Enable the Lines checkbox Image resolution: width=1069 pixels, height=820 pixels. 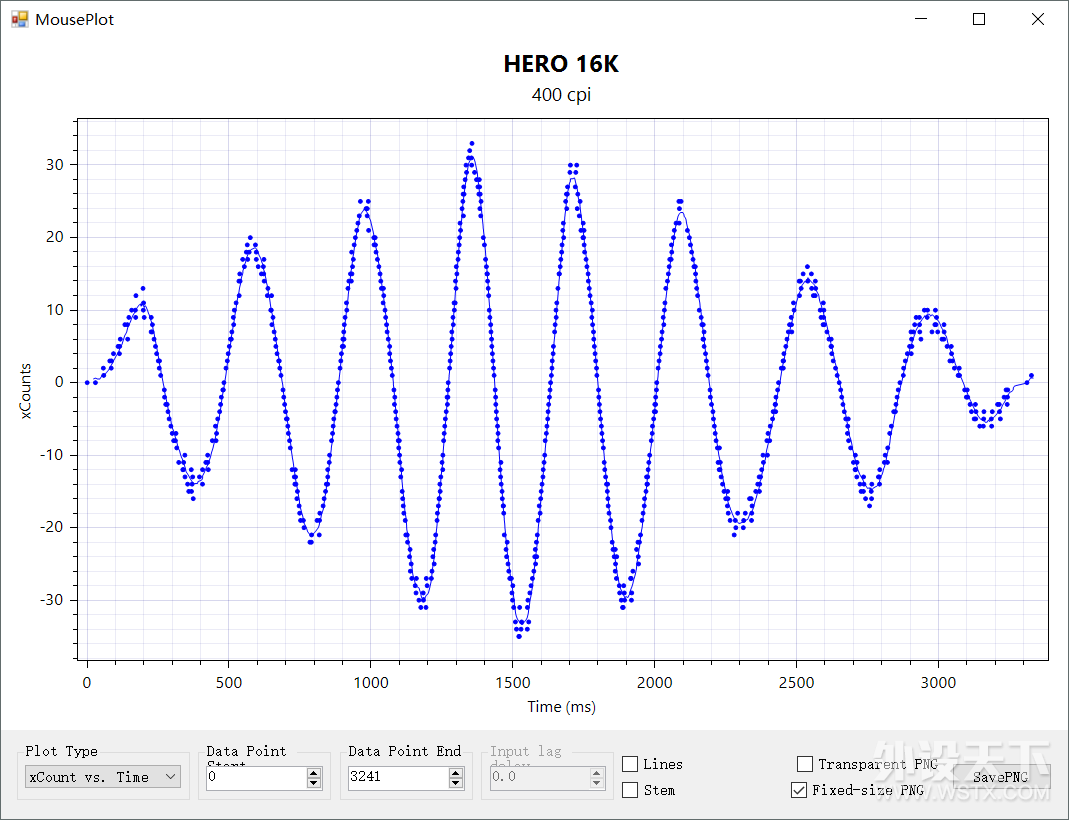[631, 764]
